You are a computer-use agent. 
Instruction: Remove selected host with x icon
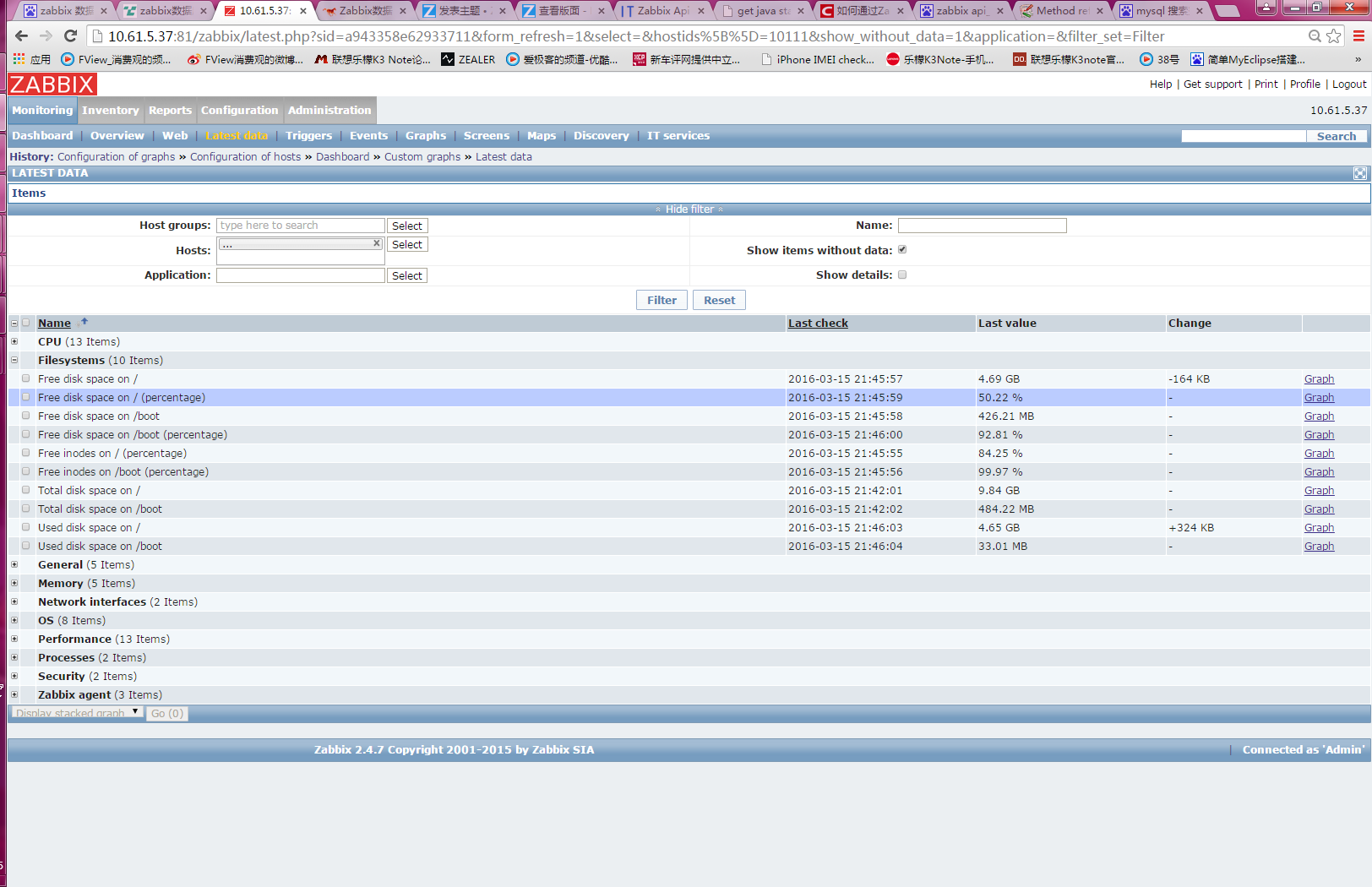[x=377, y=243]
